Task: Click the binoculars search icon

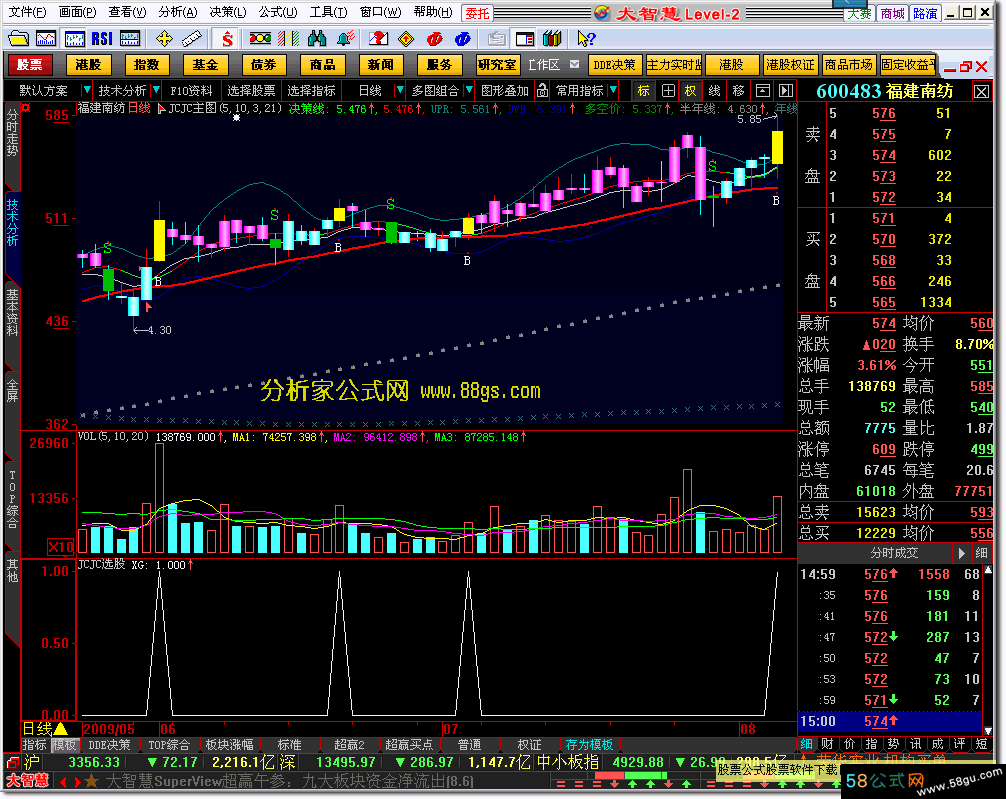Action: 316,39
